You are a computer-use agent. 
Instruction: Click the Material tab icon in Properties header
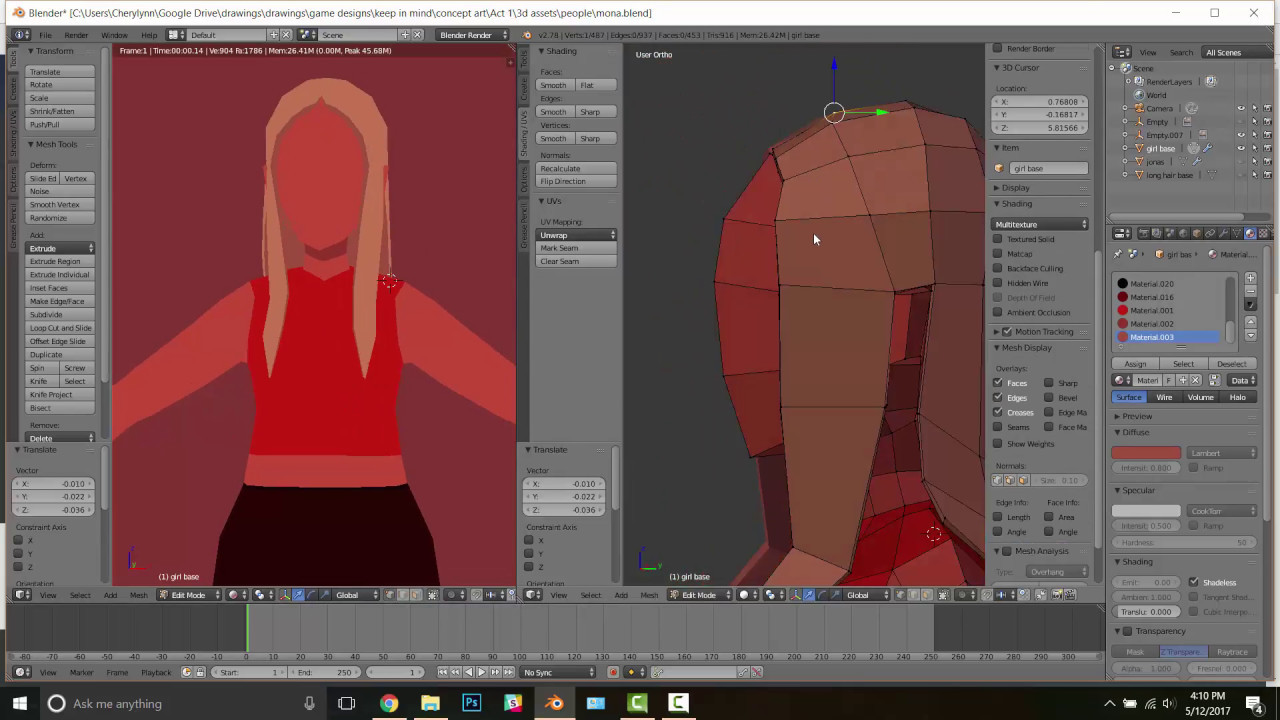(1249, 233)
